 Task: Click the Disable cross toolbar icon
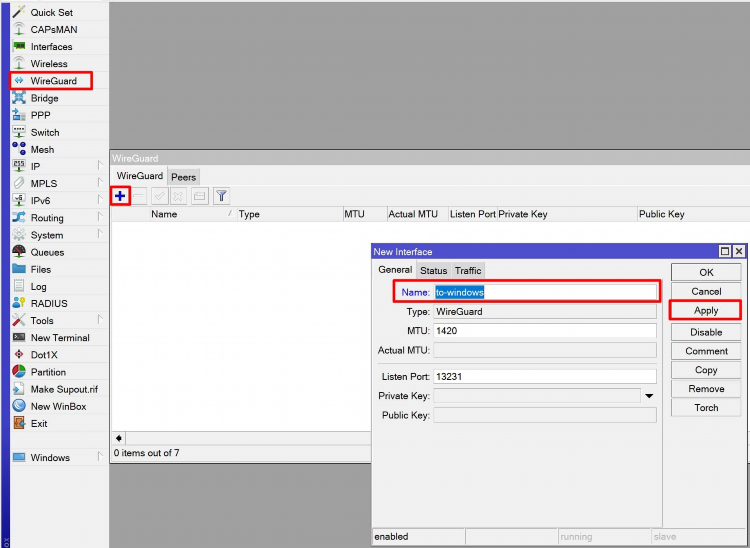(x=178, y=196)
